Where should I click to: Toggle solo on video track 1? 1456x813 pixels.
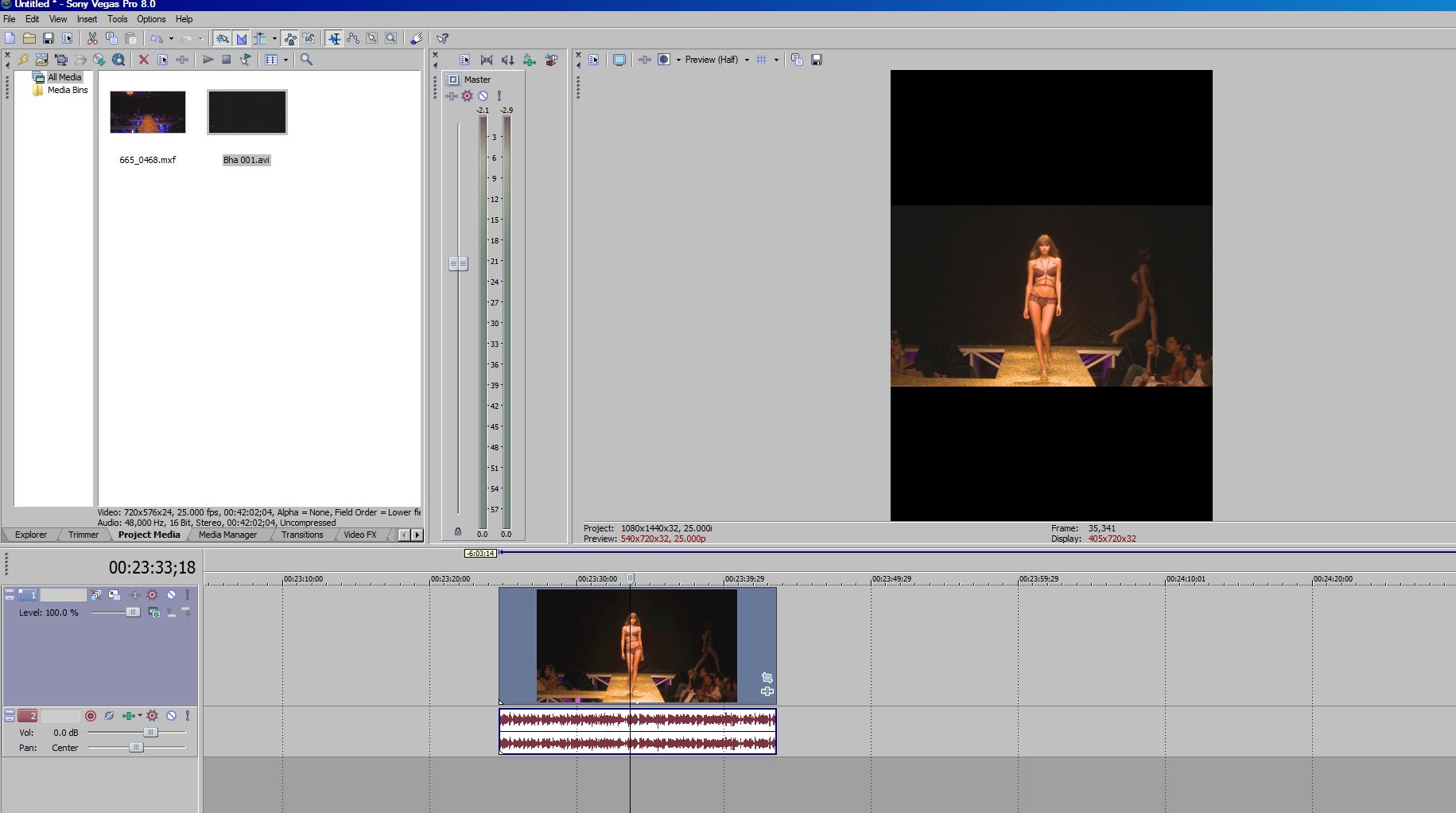click(x=188, y=595)
